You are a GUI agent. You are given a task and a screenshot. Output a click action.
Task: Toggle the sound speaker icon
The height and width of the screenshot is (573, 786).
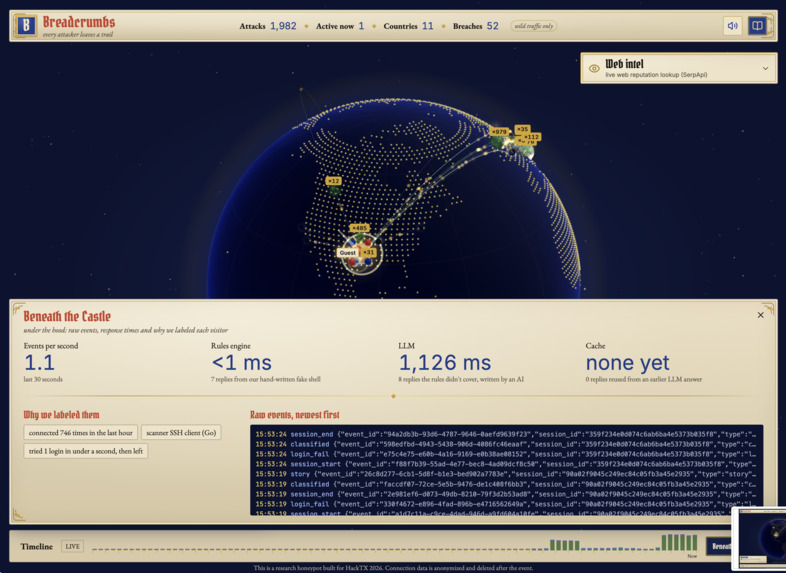732,26
